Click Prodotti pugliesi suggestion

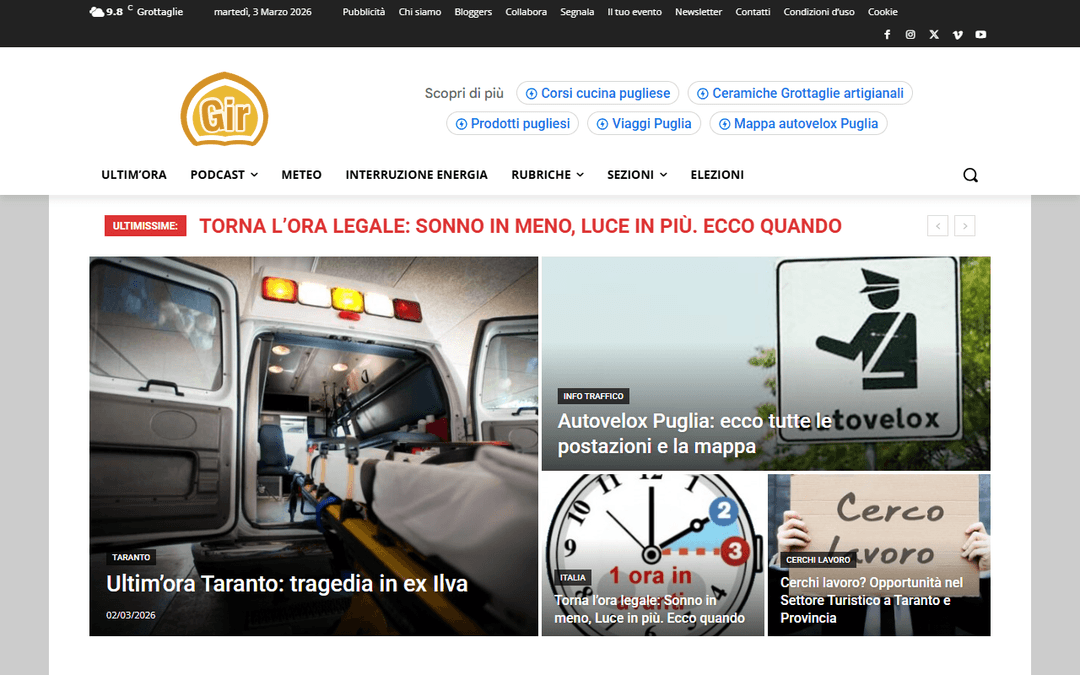pos(512,123)
